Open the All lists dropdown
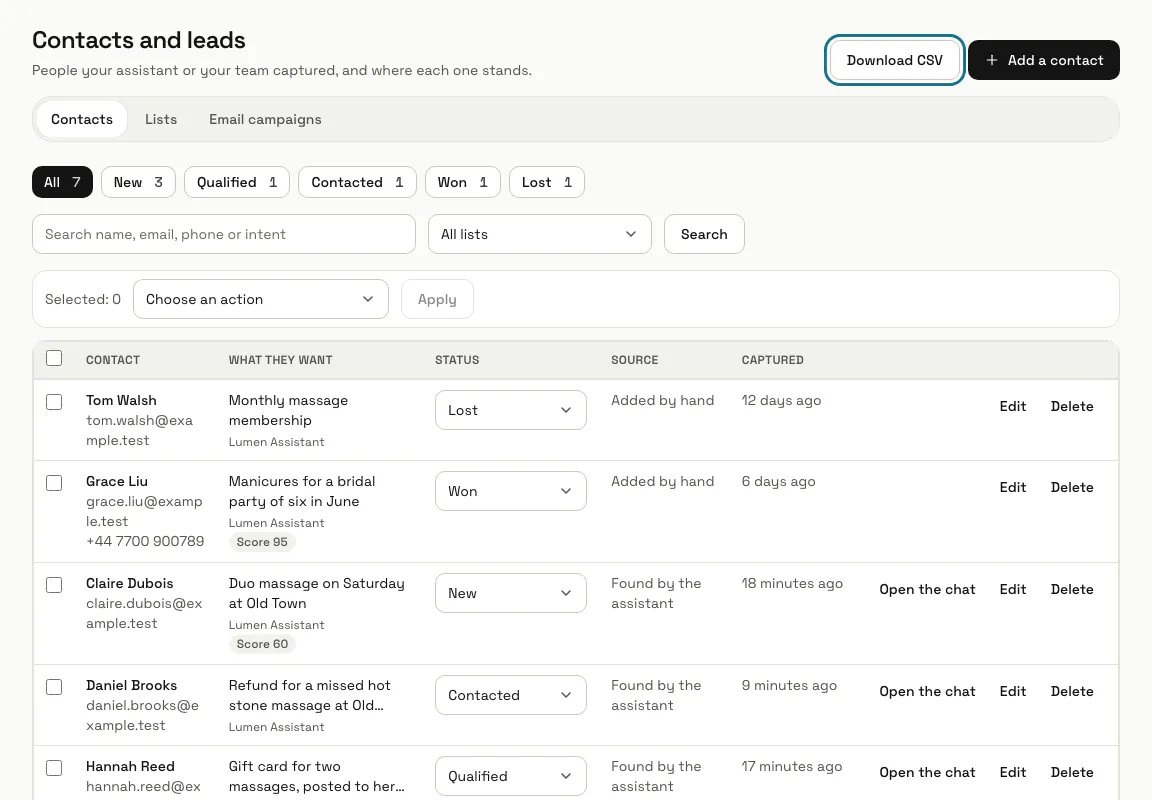 [x=540, y=234]
